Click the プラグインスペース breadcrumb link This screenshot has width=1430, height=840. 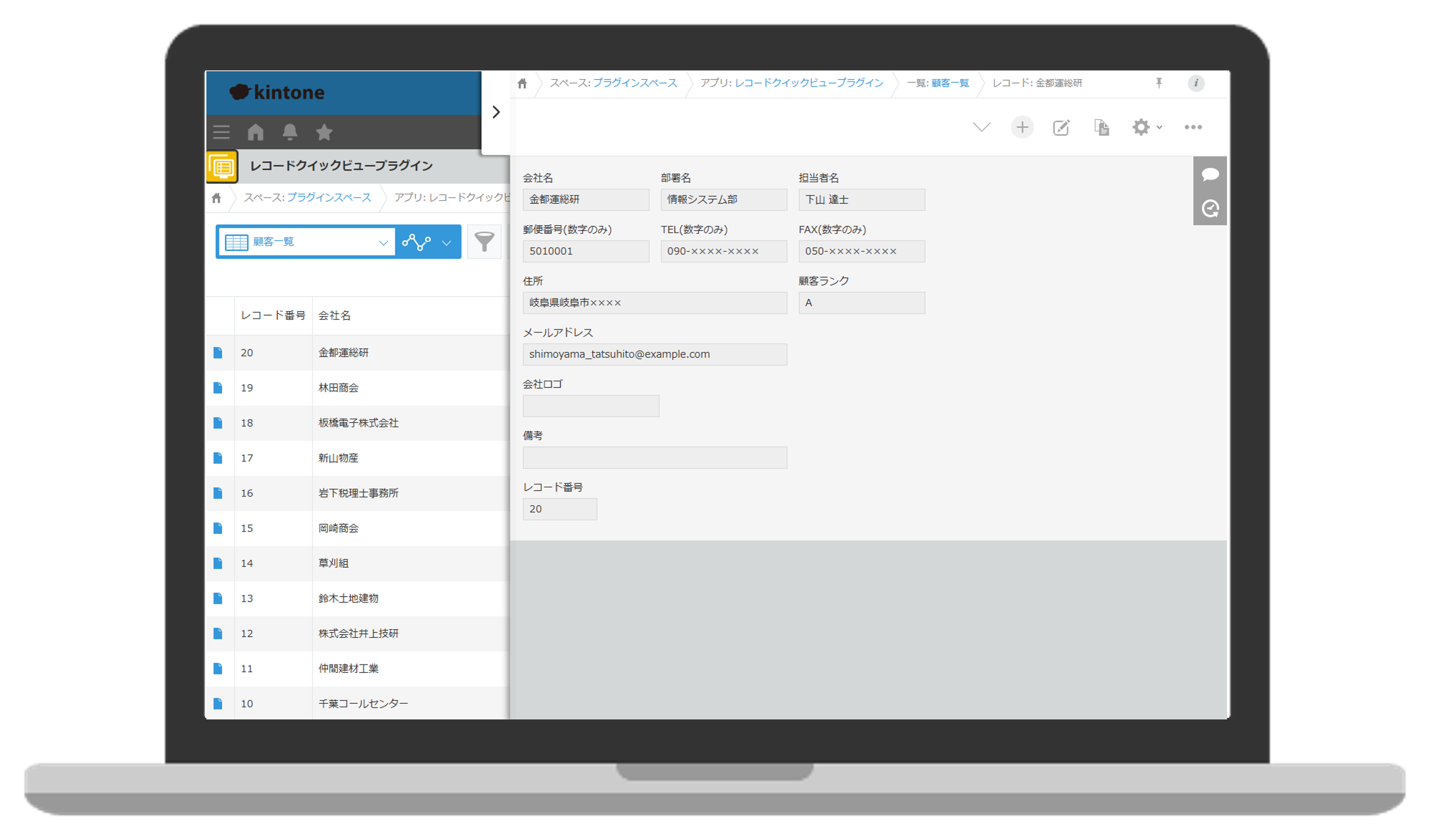click(x=634, y=83)
